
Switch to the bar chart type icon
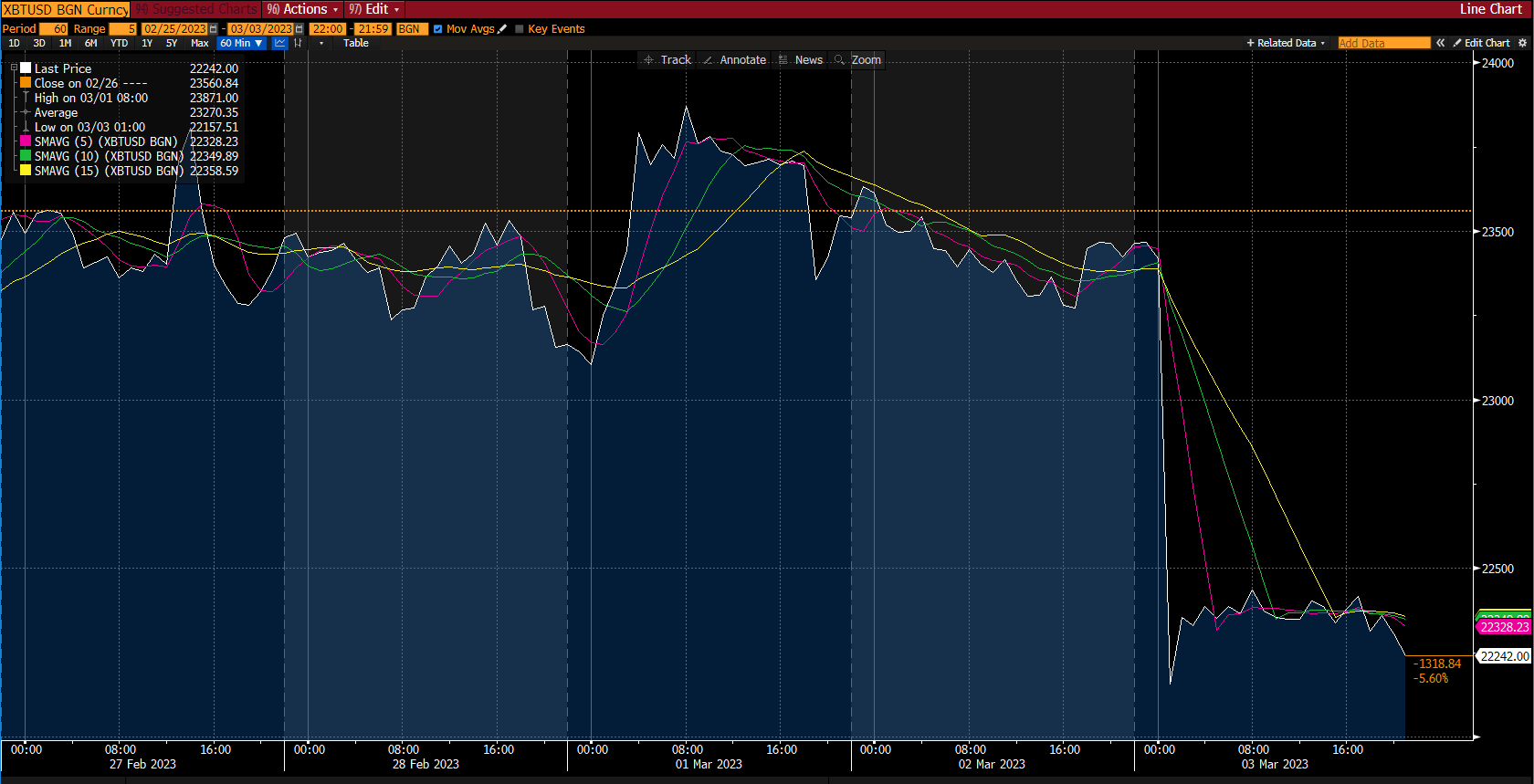point(298,43)
